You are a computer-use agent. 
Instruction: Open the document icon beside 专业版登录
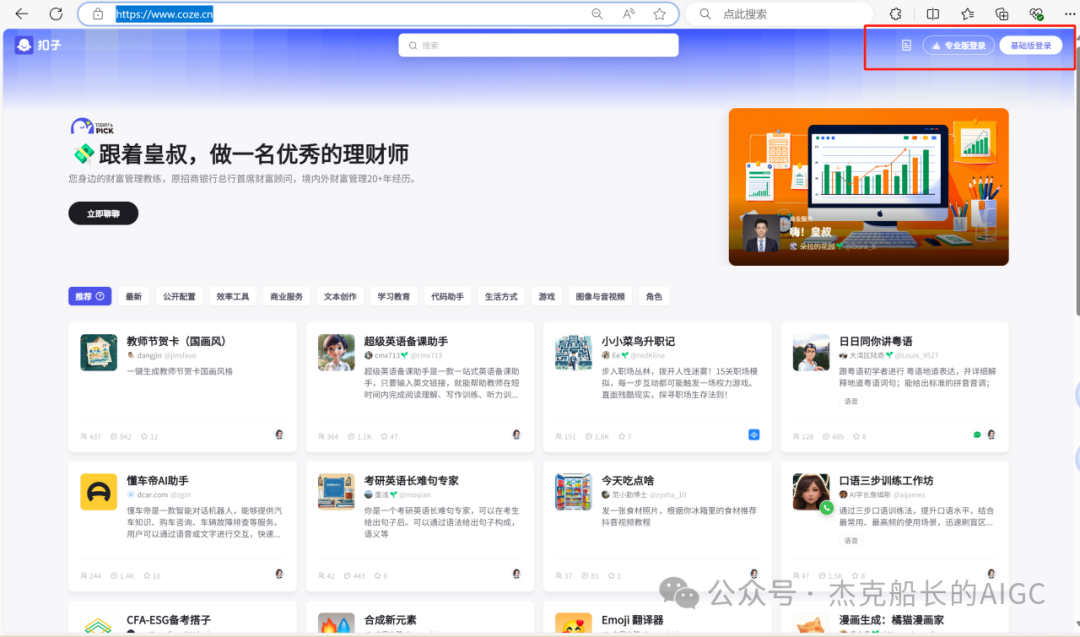click(906, 45)
